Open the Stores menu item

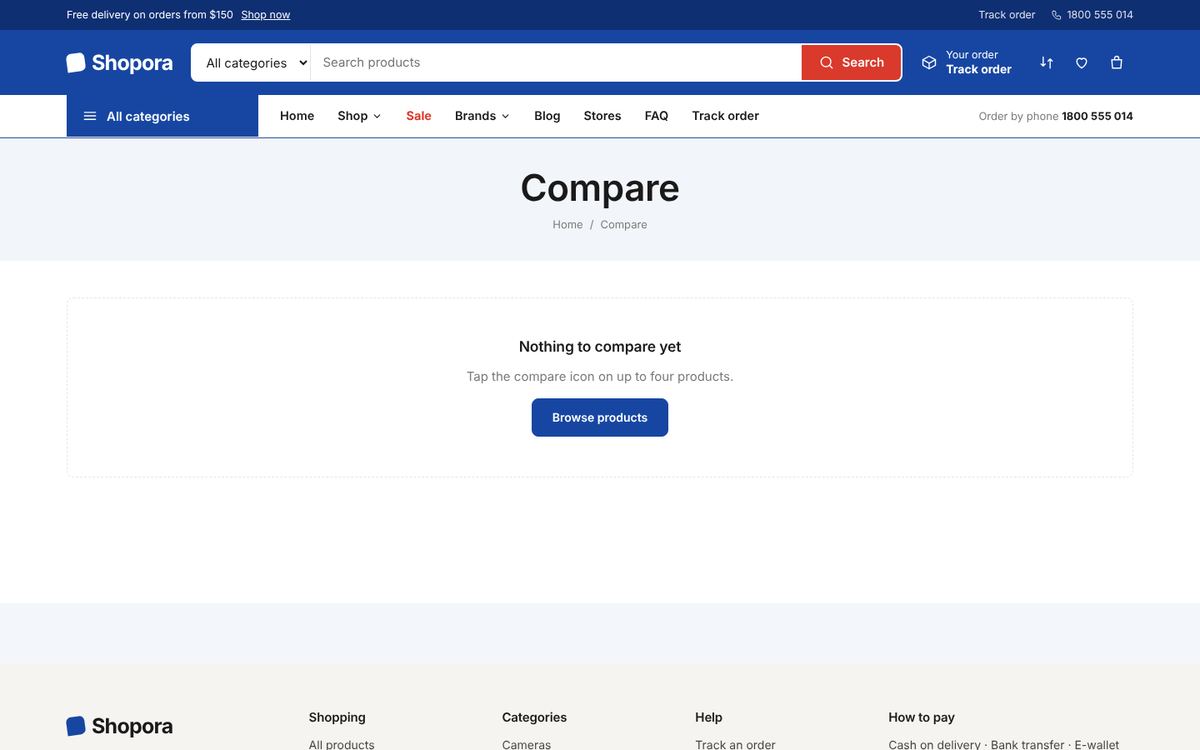point(602,116)
